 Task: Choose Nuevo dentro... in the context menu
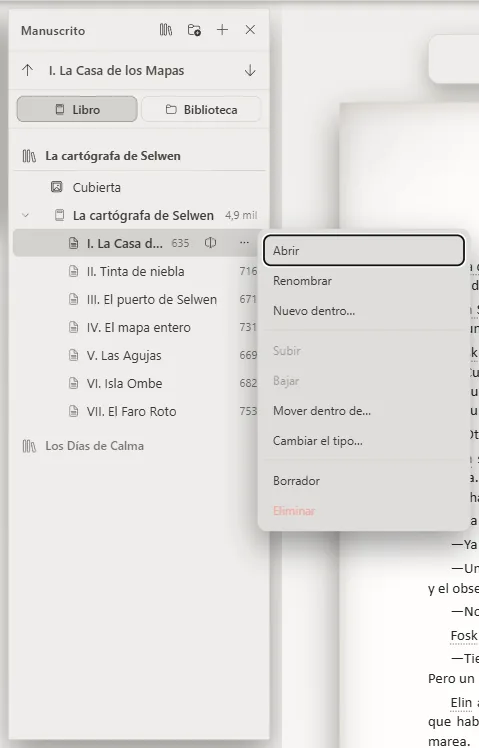[364, 311]
